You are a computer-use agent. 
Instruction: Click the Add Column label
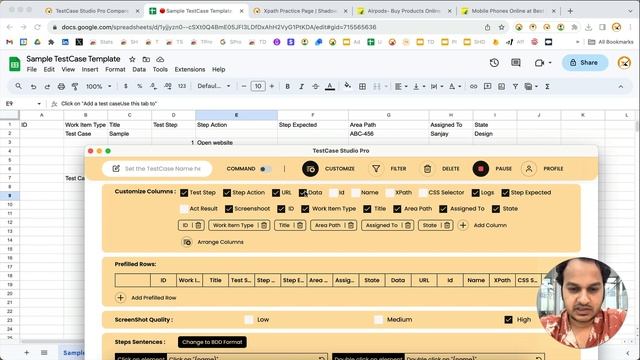point(490,225)
